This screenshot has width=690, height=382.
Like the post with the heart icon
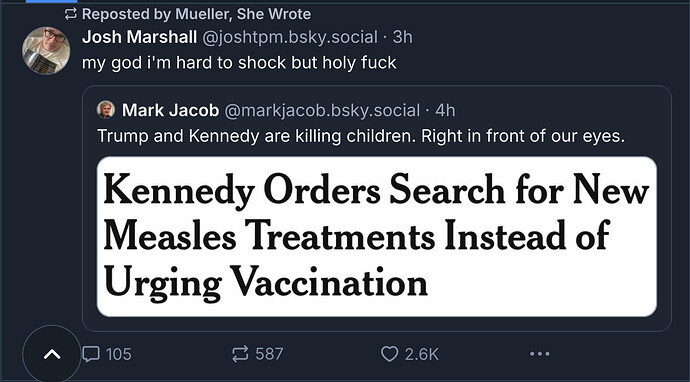click(389, 354)
